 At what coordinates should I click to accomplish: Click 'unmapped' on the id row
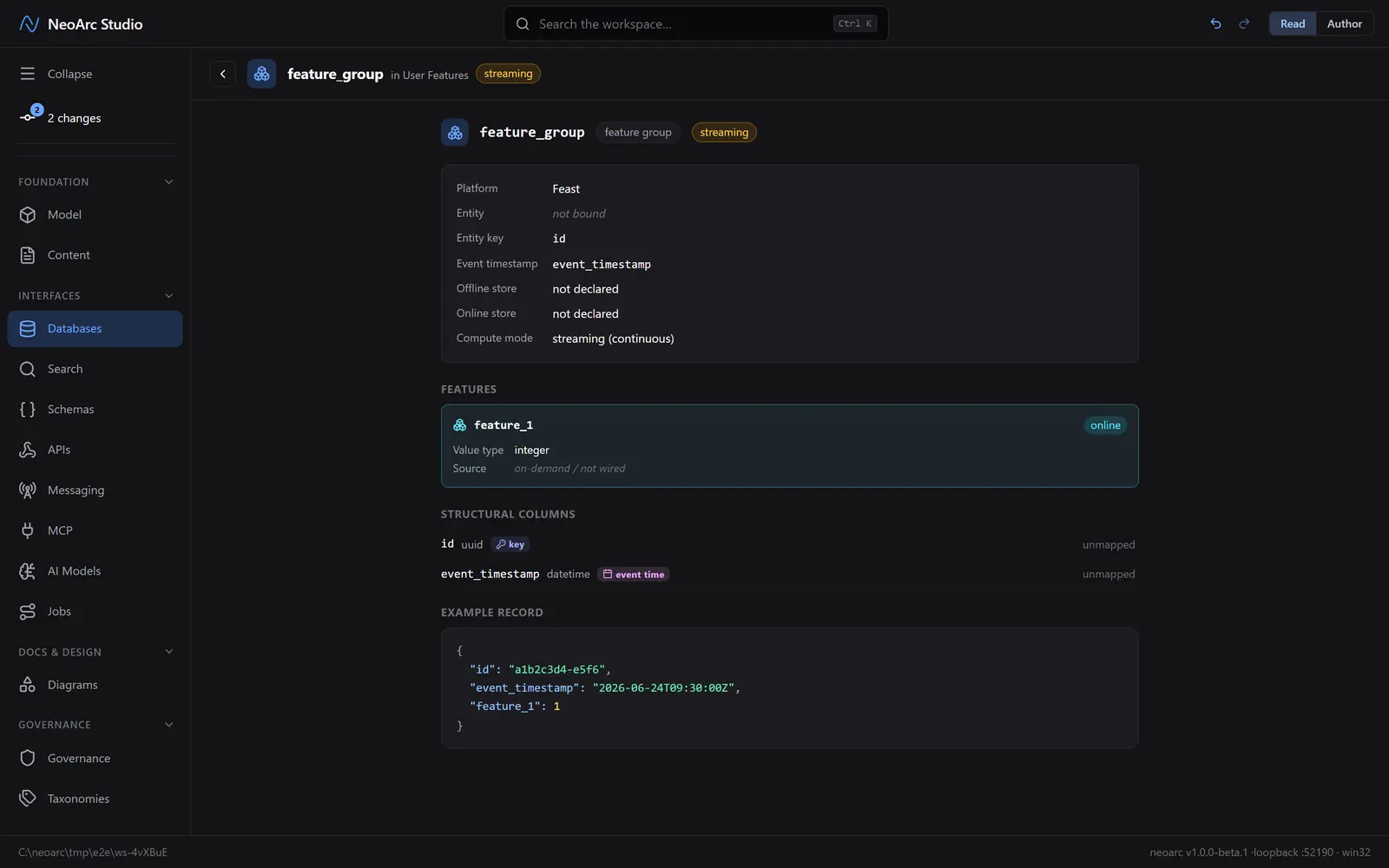(x=1109, y=544)
